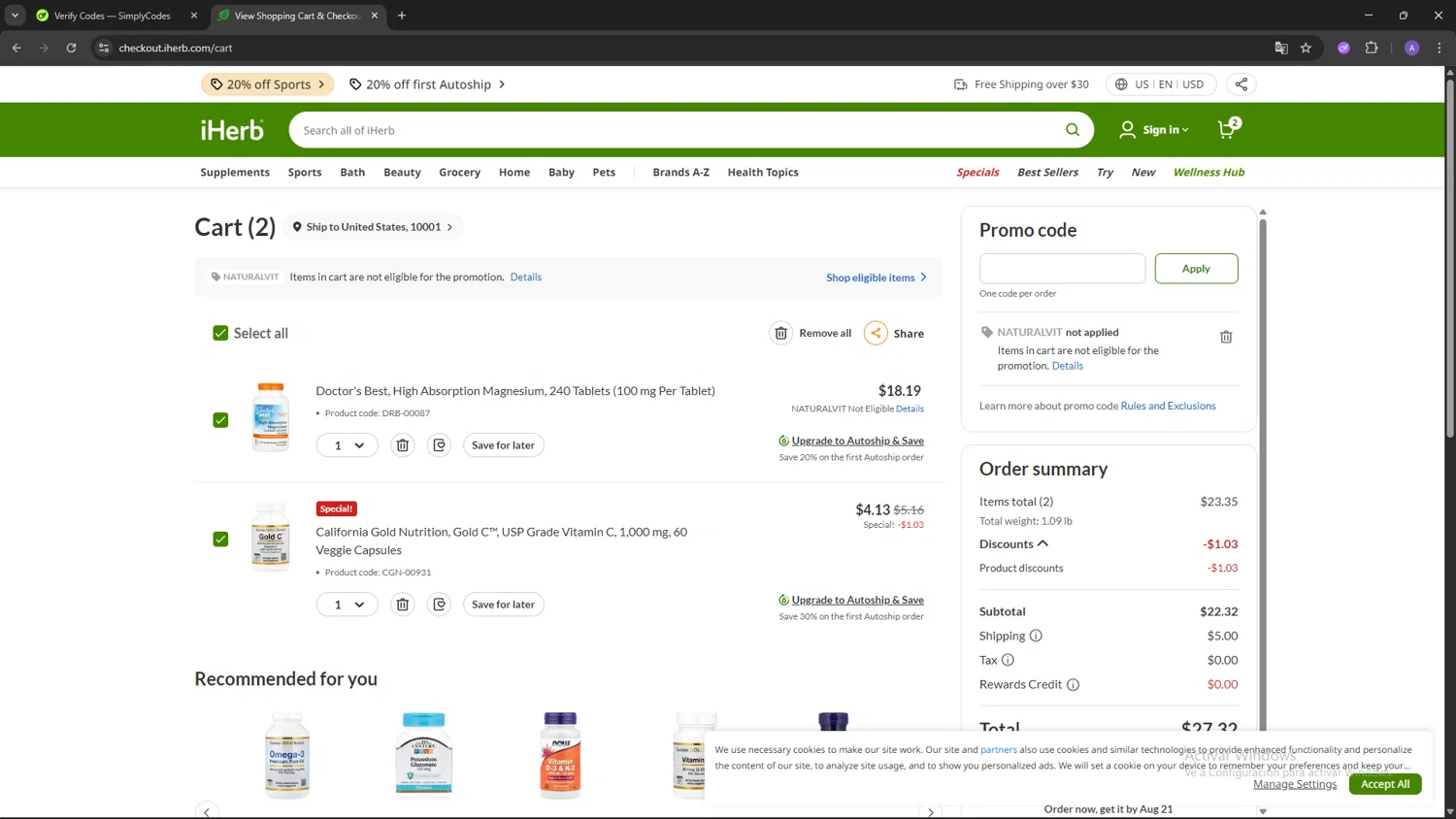
Task: Click Doctor's Best Magnesium product thumbnail
Action: click(x=271, y=417)
